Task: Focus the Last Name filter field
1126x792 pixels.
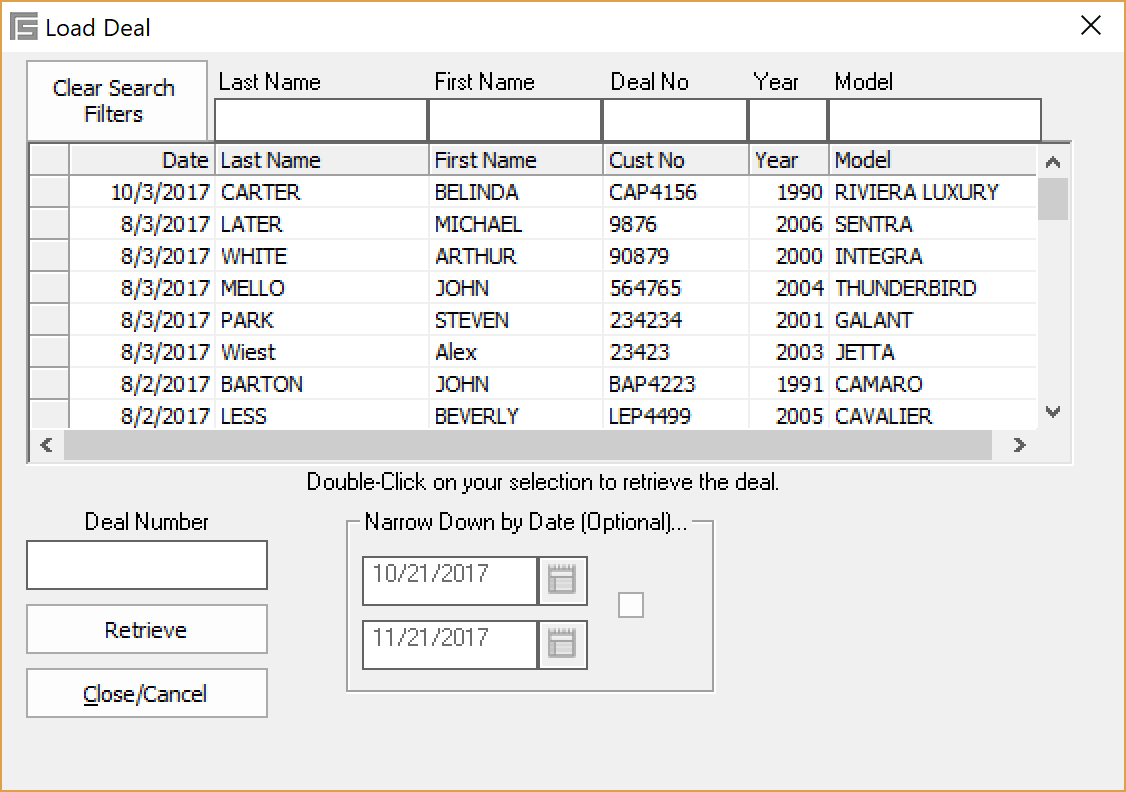Action: [x=320, y=121]
